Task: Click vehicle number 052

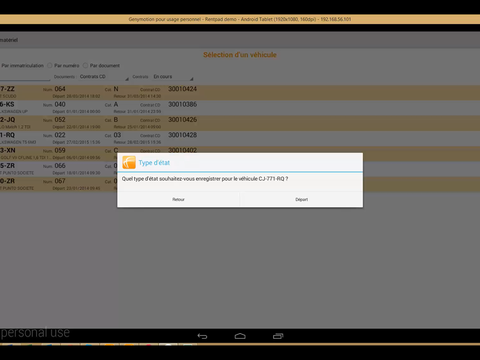Action: point(60,120)
